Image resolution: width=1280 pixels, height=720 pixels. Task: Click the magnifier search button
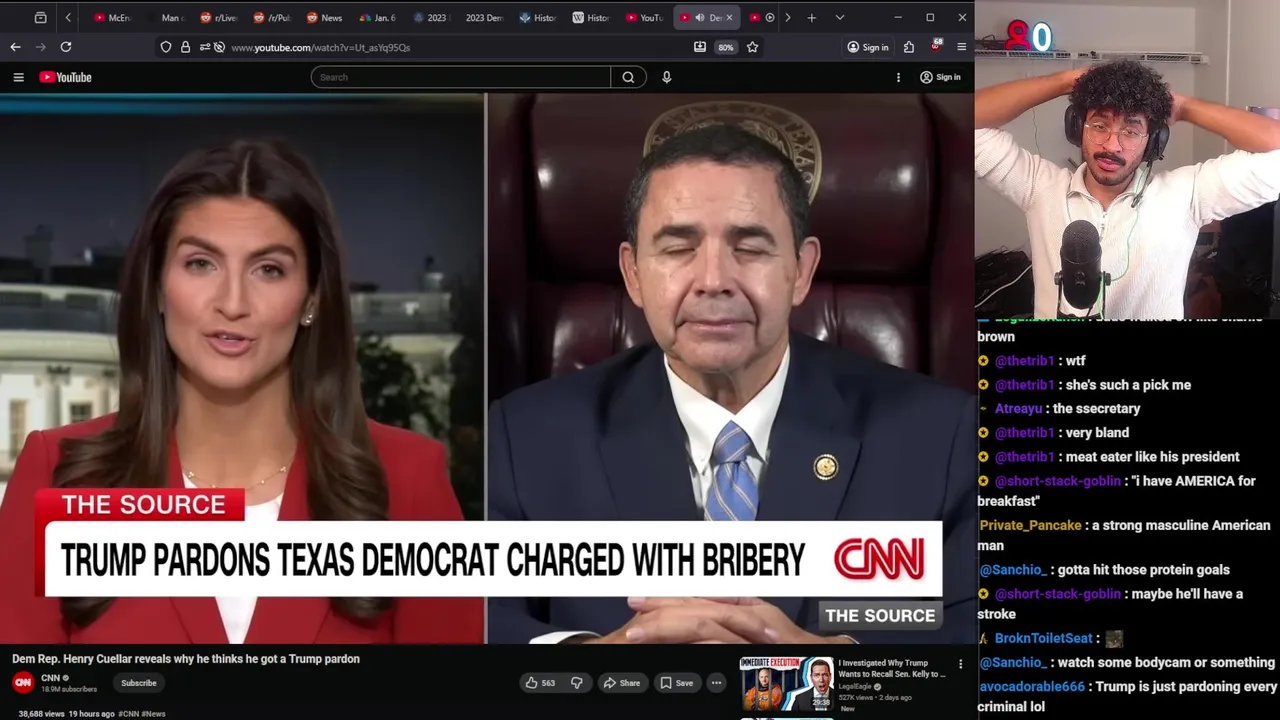pos(628,77)
